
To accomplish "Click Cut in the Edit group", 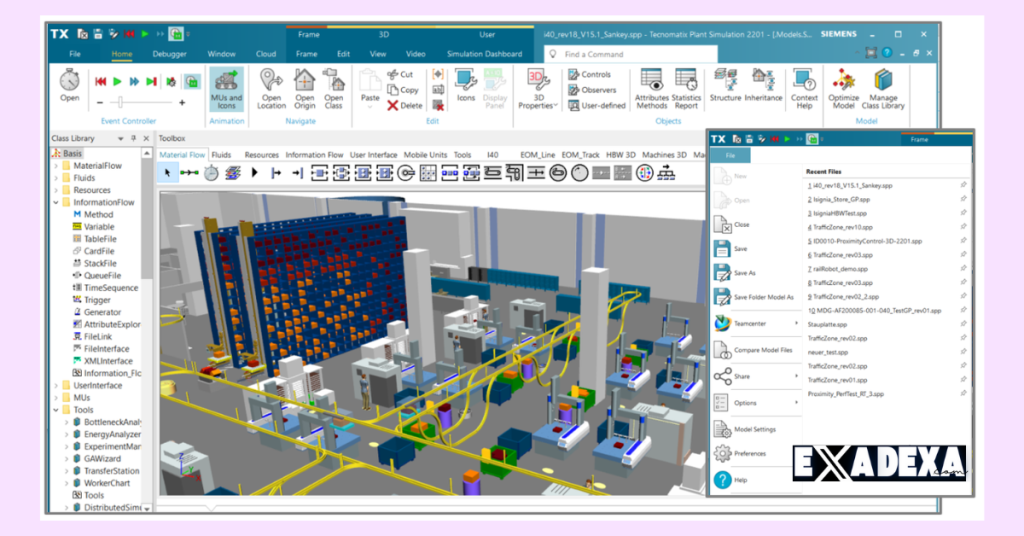I will (x=400, y=74).
